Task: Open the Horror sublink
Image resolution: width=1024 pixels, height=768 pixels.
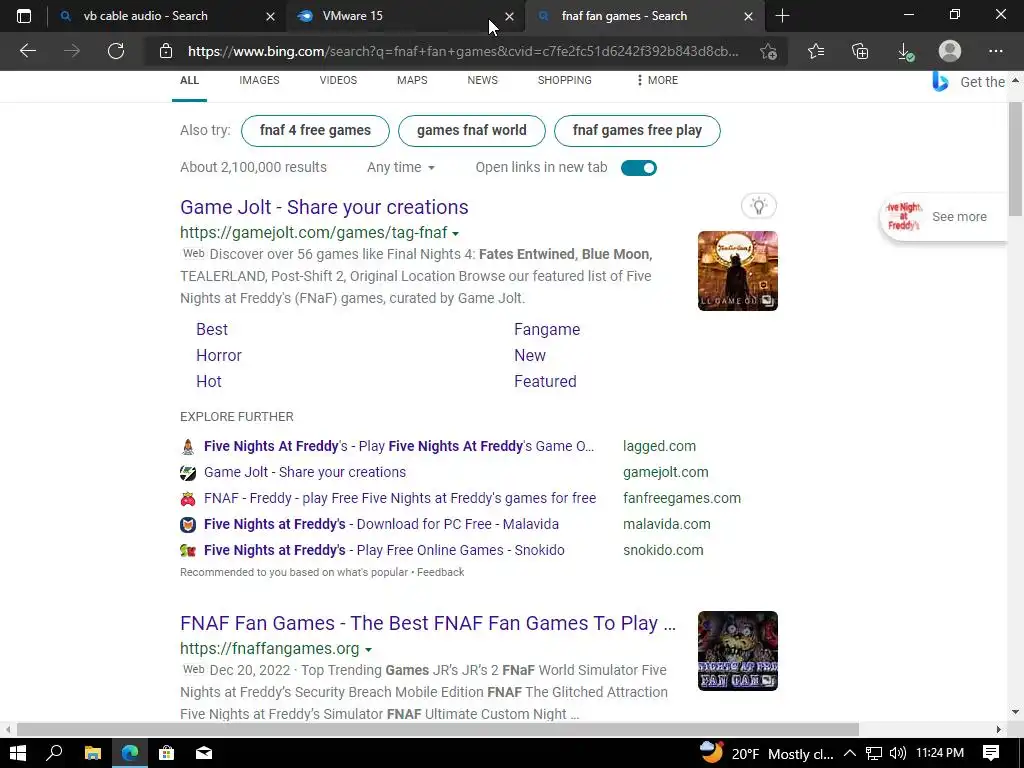Action: point(219,355)
